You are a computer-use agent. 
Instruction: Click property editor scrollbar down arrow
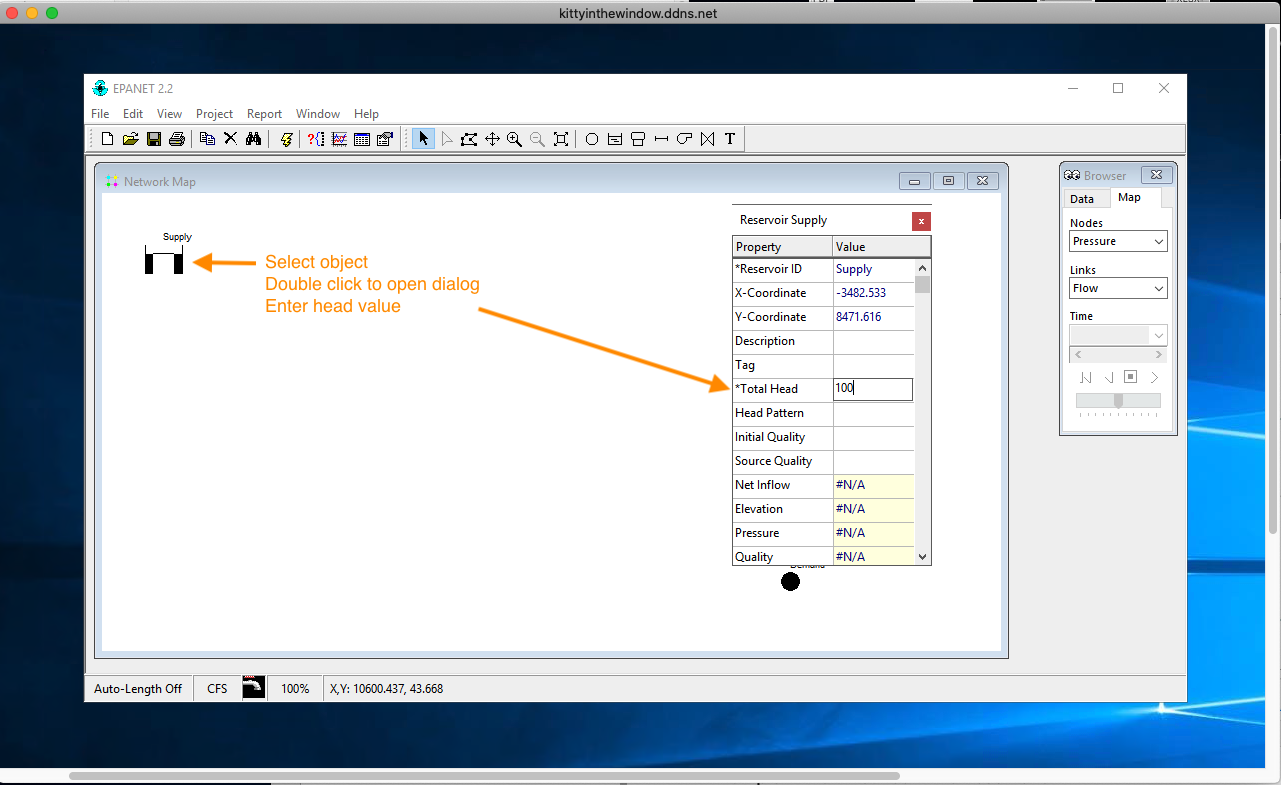click(923, 557)
